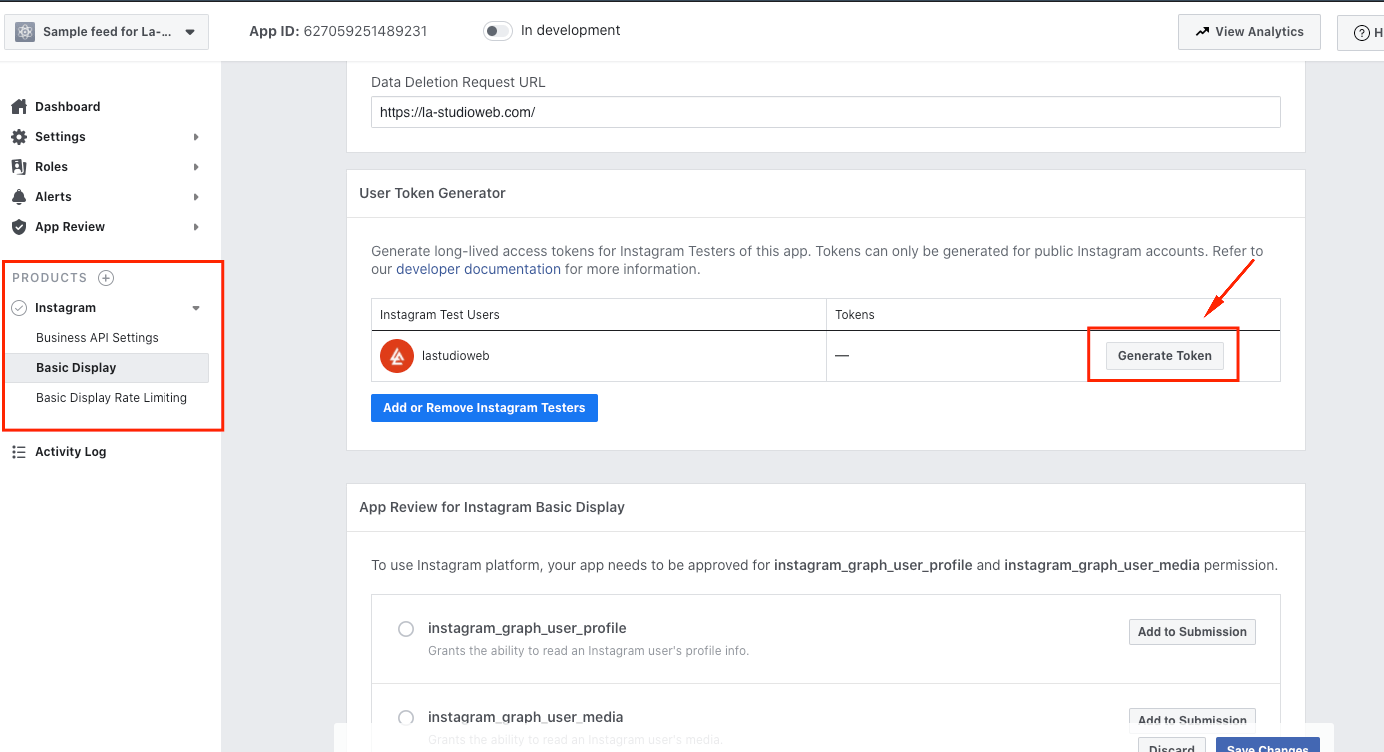Click the Alerts bell icon
Image resolution: width=1384 pixels, height=752 pixels.
(x=18, y=197)
